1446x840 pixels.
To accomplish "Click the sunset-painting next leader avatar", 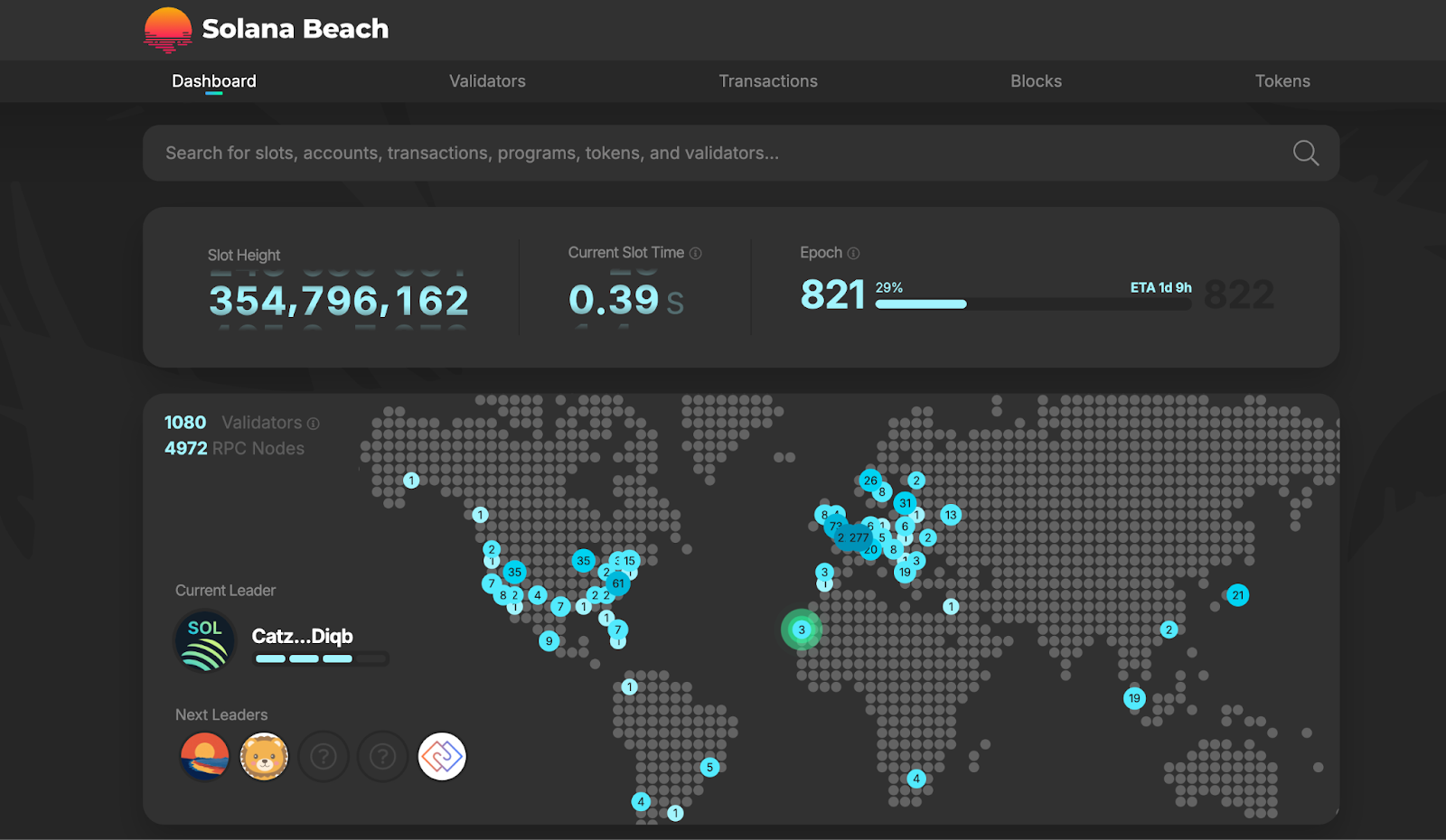I will [x=204, y=757].
